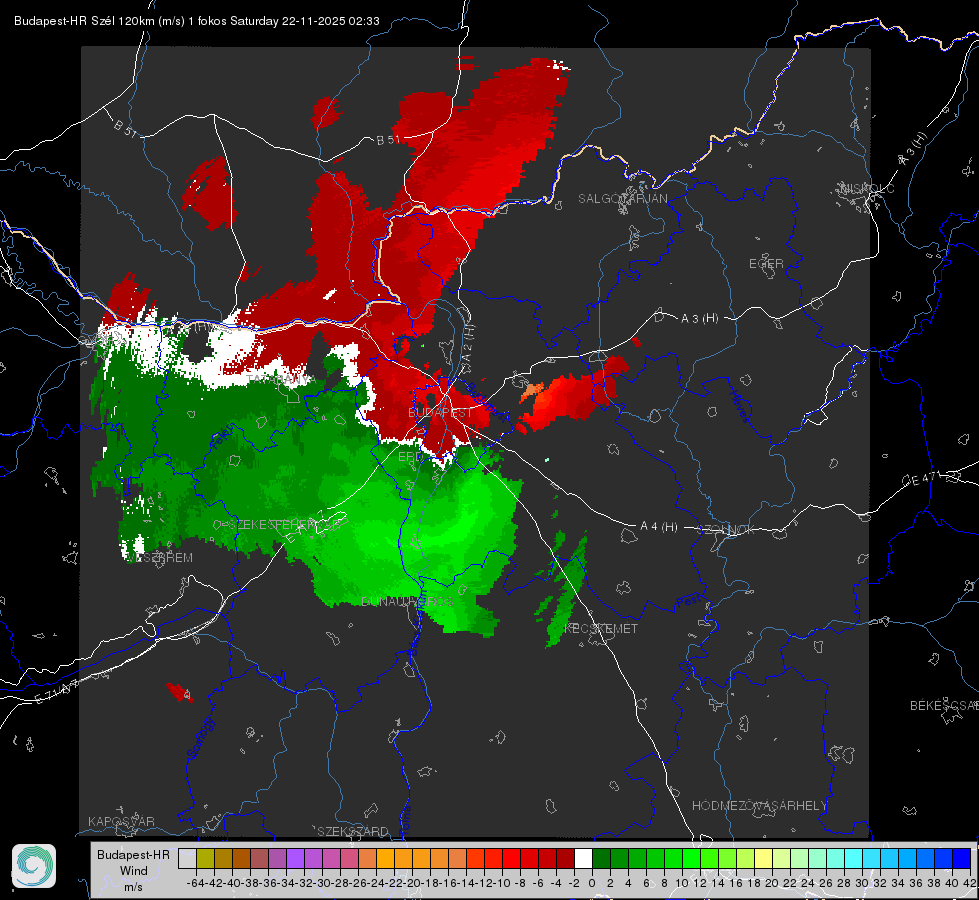Click the teal swirl logo icon
979x900 pixels.
[x=34, y=866]
